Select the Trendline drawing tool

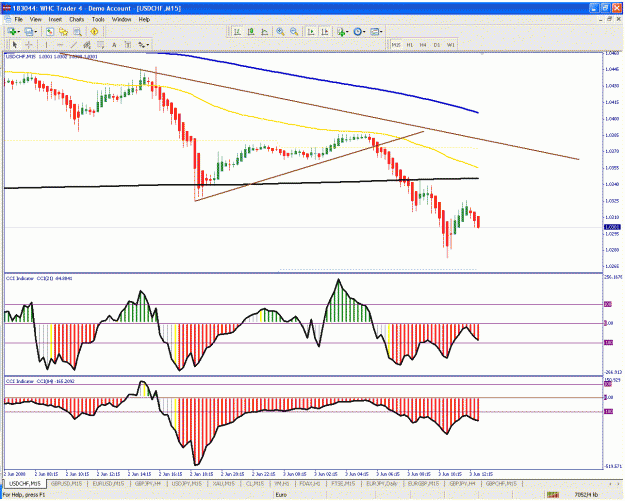(x=74, y=45)
